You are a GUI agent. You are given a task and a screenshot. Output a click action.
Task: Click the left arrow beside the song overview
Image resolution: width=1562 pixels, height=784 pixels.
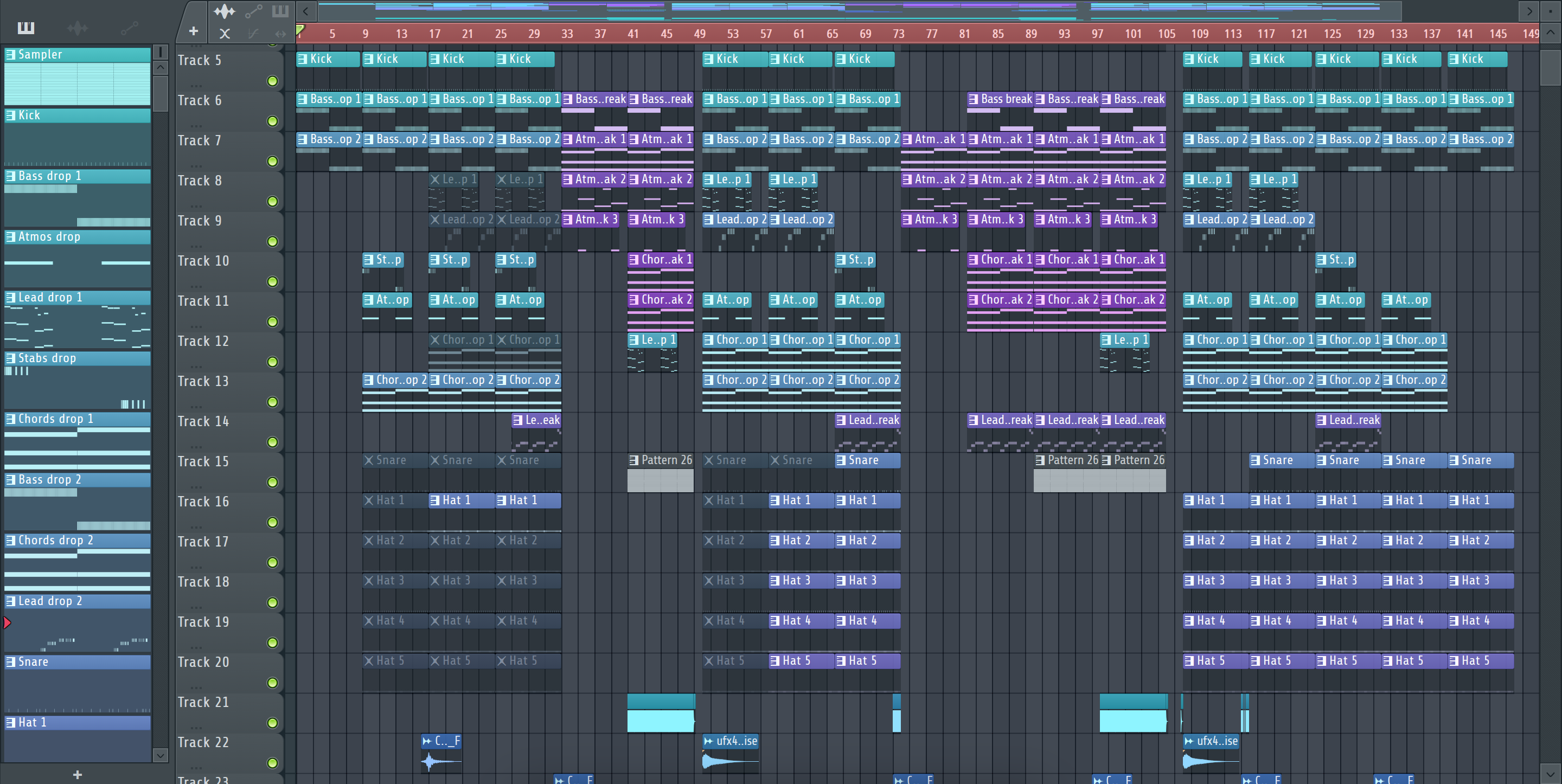click(305, 11)
